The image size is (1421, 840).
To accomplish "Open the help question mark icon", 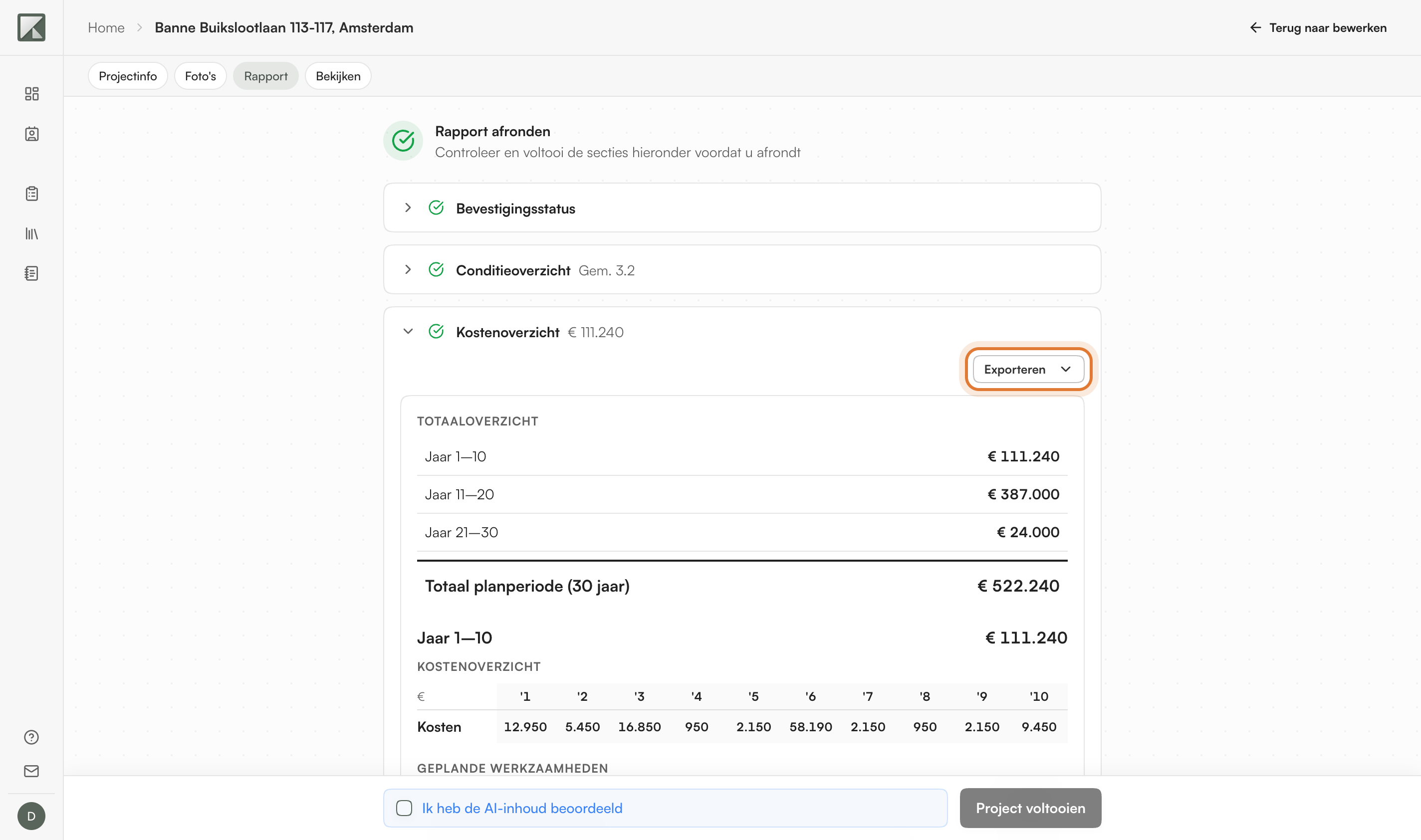I will (32, 737).
